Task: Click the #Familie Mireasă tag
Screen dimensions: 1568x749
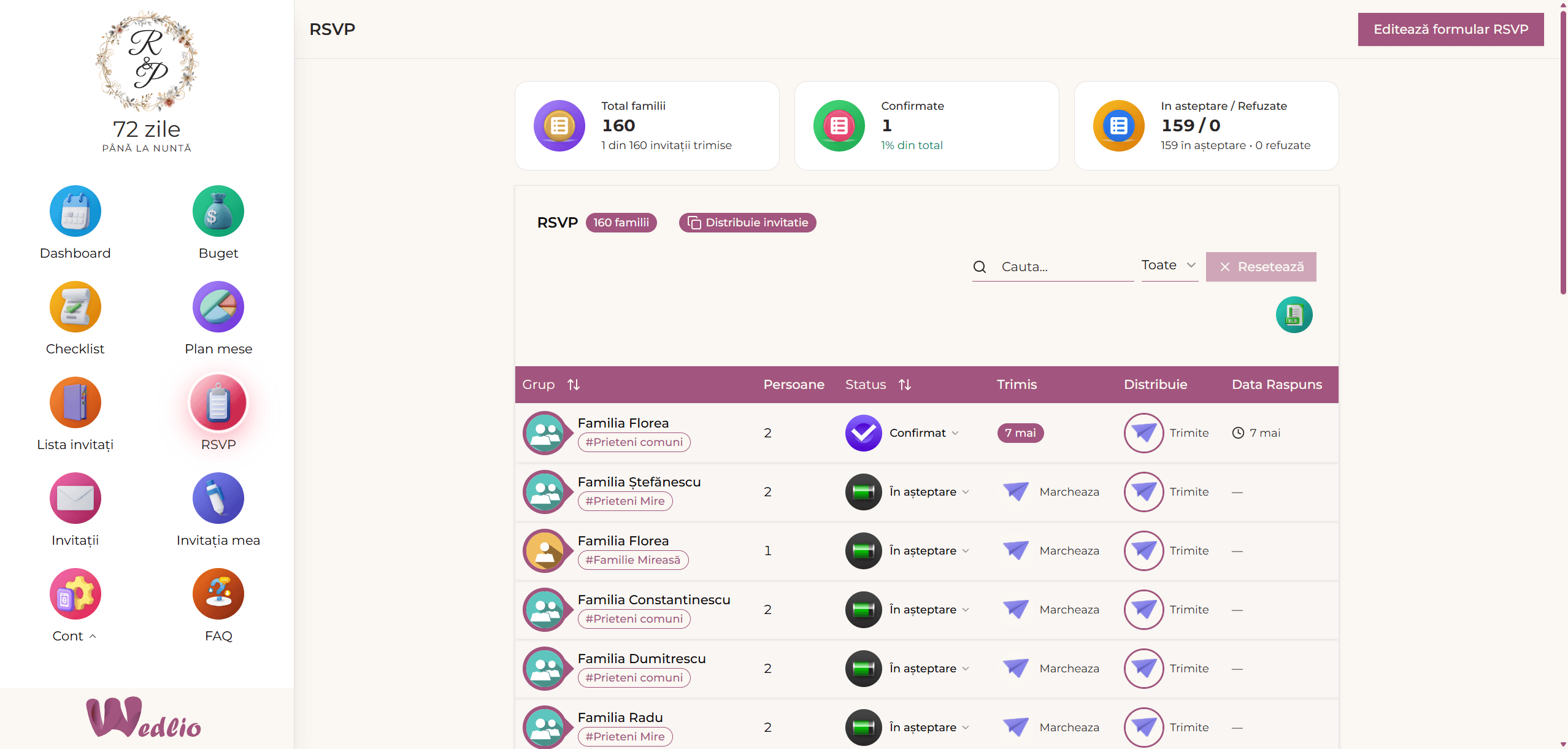Action: (632, 560)
